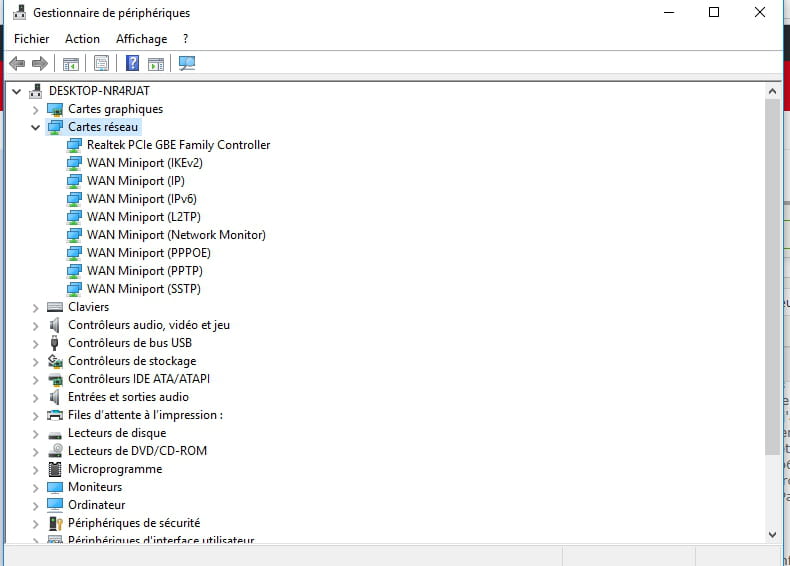The height and width of the screenshot is (566, 790).
Task: Click the scan for hardware changes icon
Action: [x=187, y=64]
